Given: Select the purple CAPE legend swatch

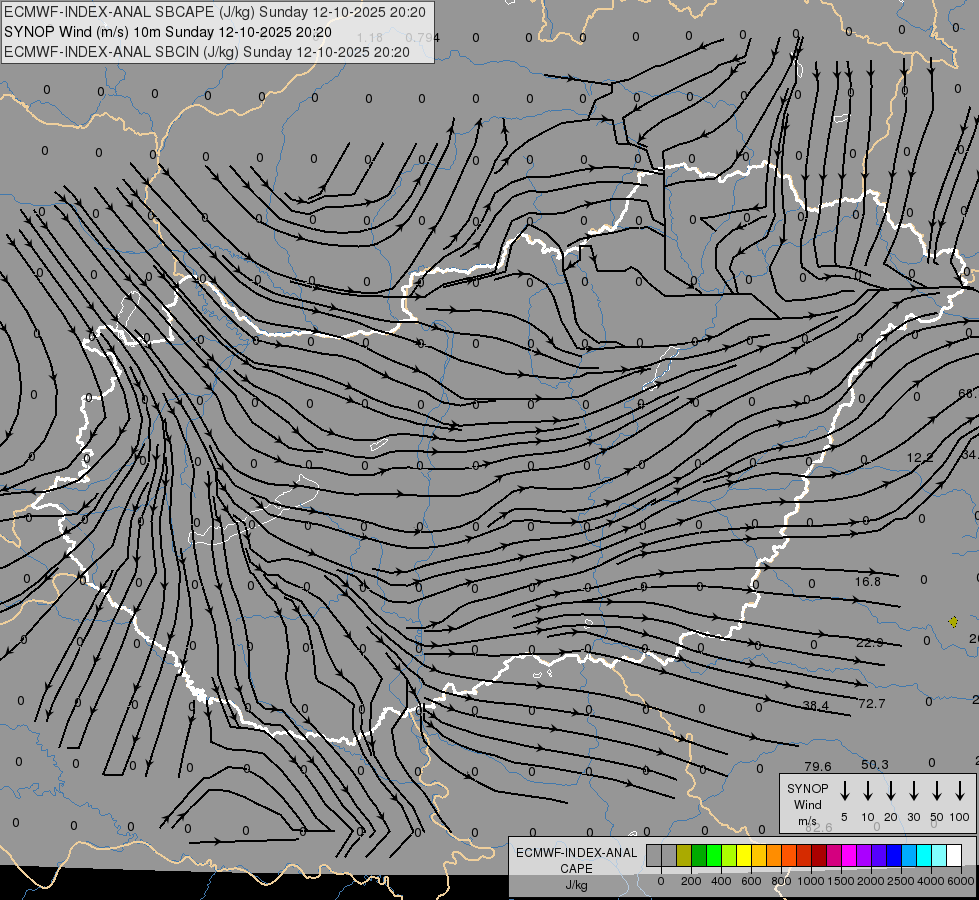Looking at the screenshot, I should 865,856.
